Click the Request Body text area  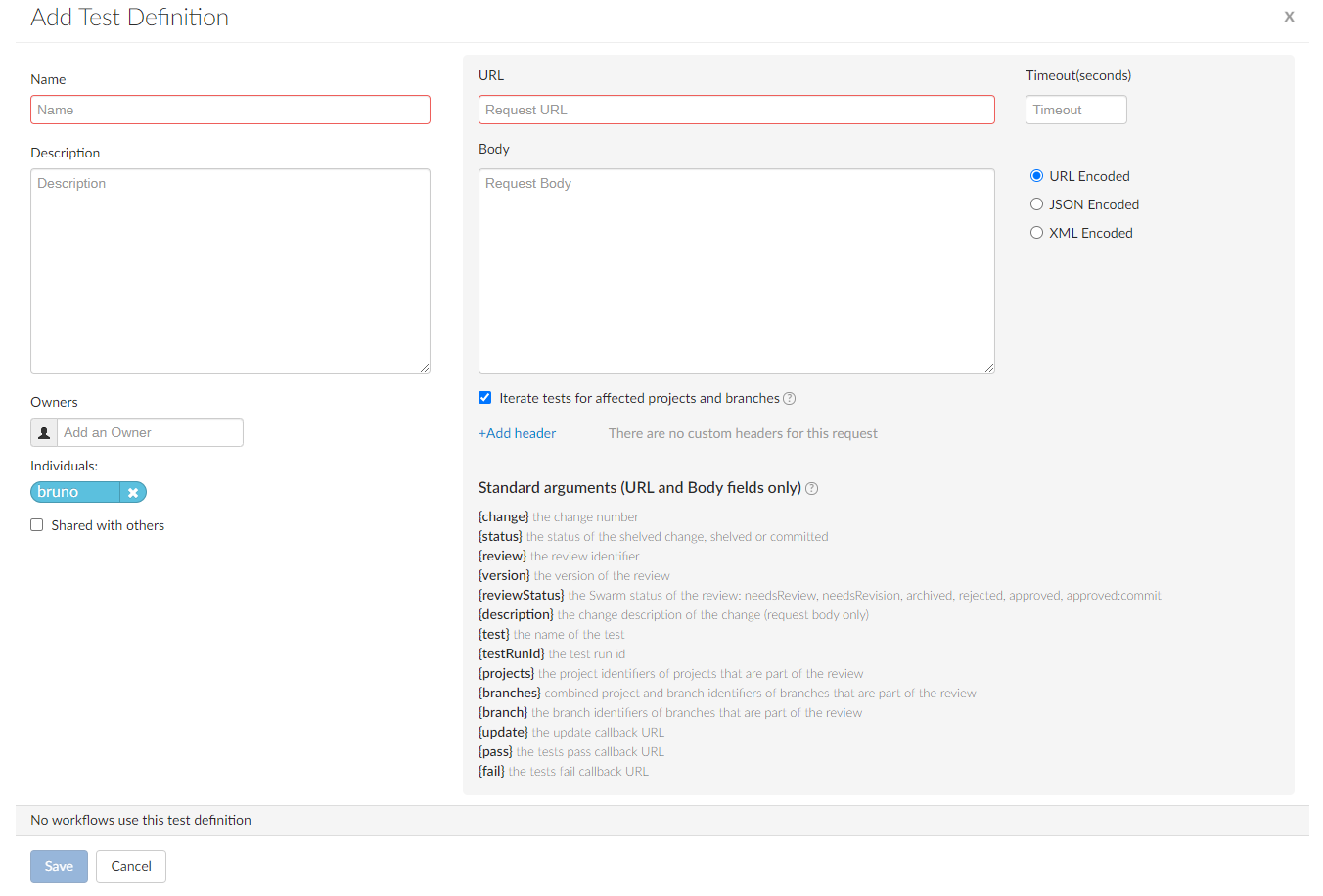click(736, 269)
